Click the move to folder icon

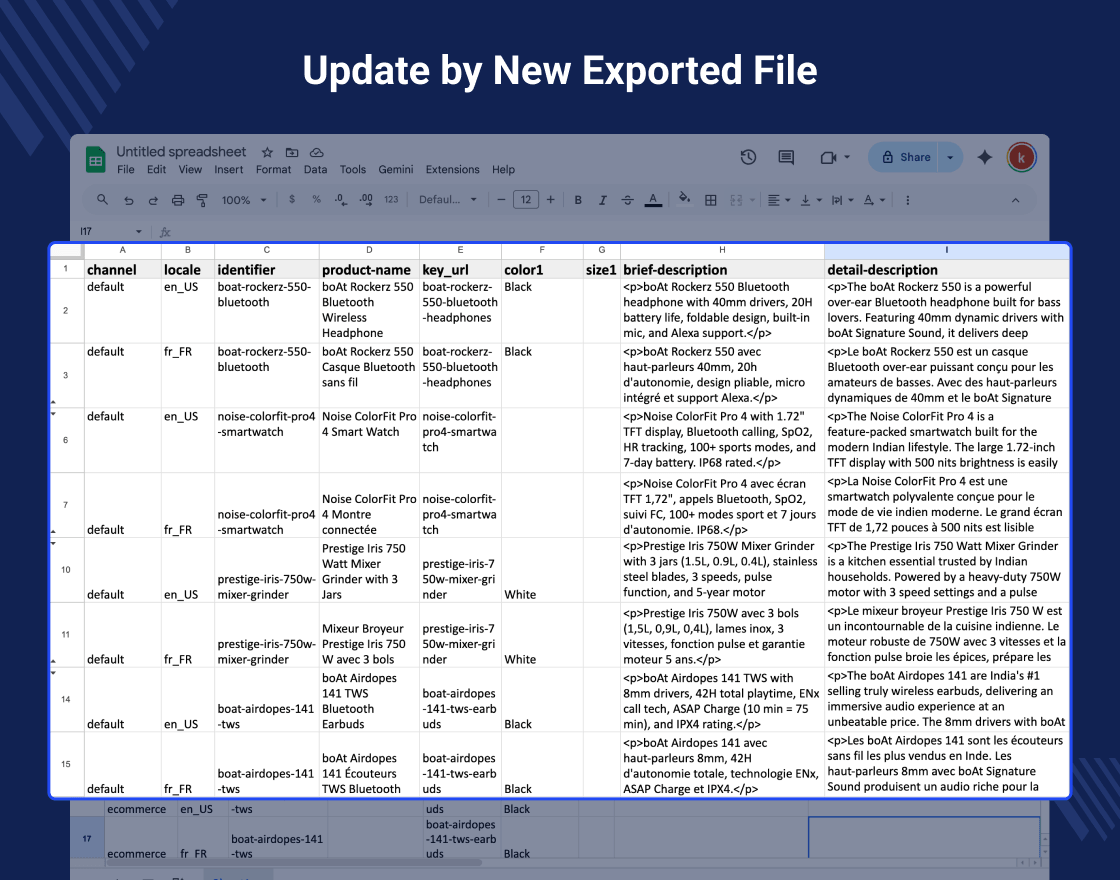292,152
